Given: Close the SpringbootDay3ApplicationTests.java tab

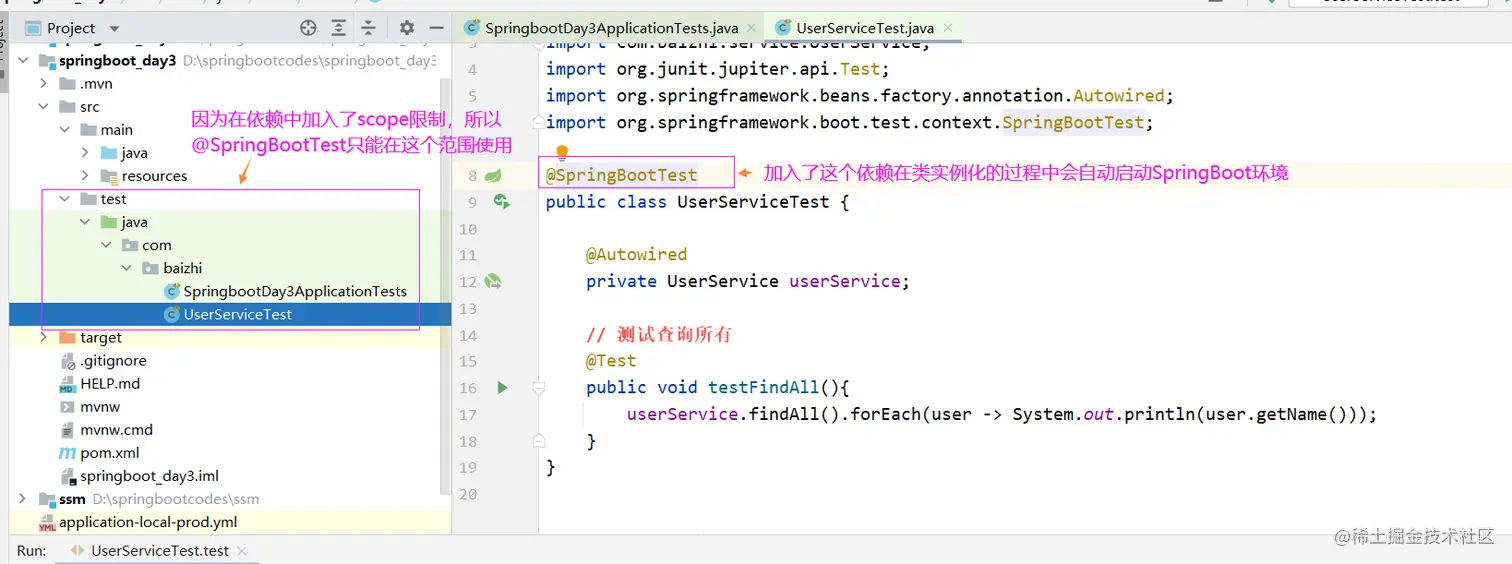Looking at the screenshot, I should (x=753, y=28).
